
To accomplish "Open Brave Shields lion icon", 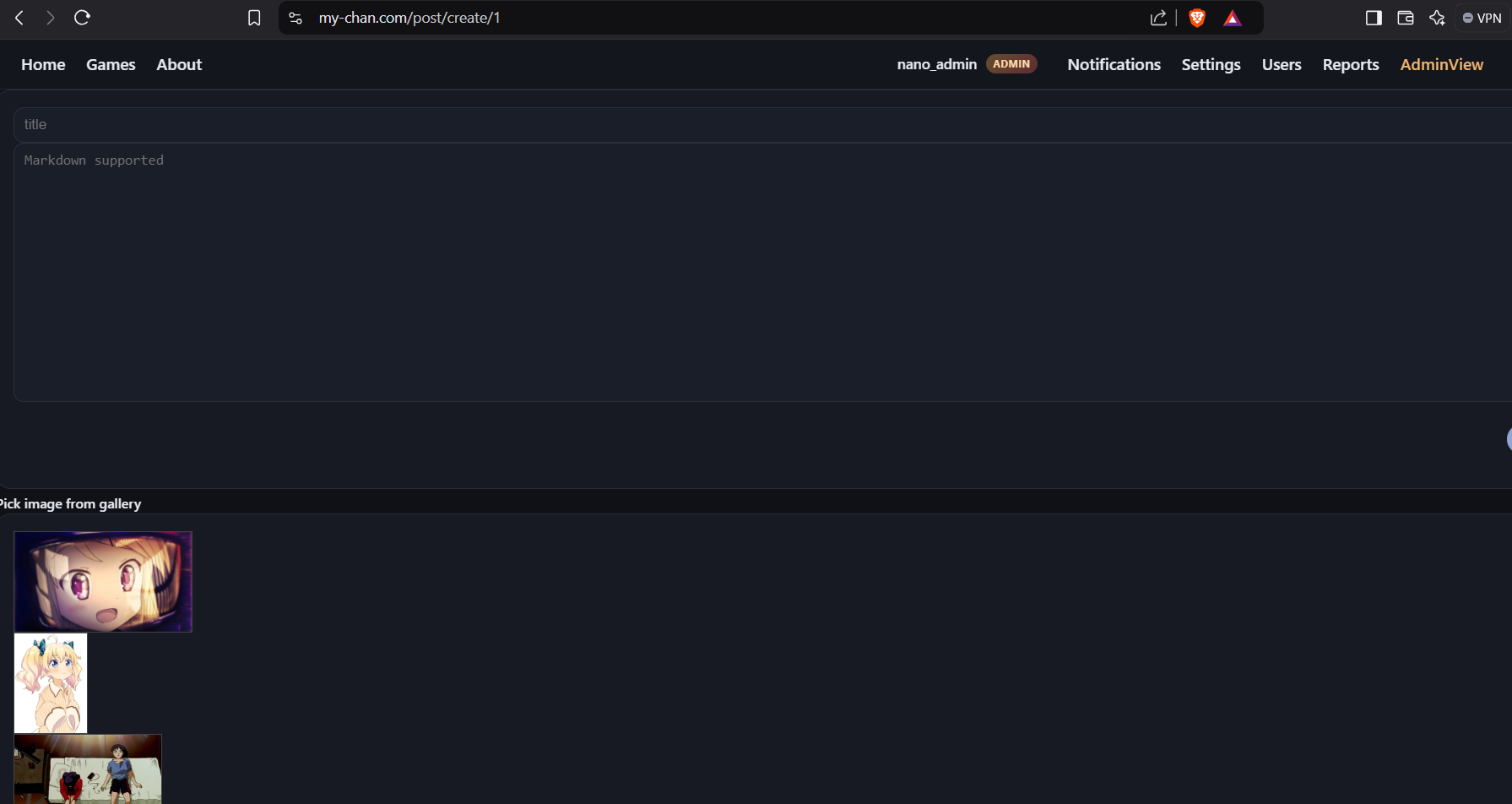I will pyautogui.click(x=1197, y=18).
